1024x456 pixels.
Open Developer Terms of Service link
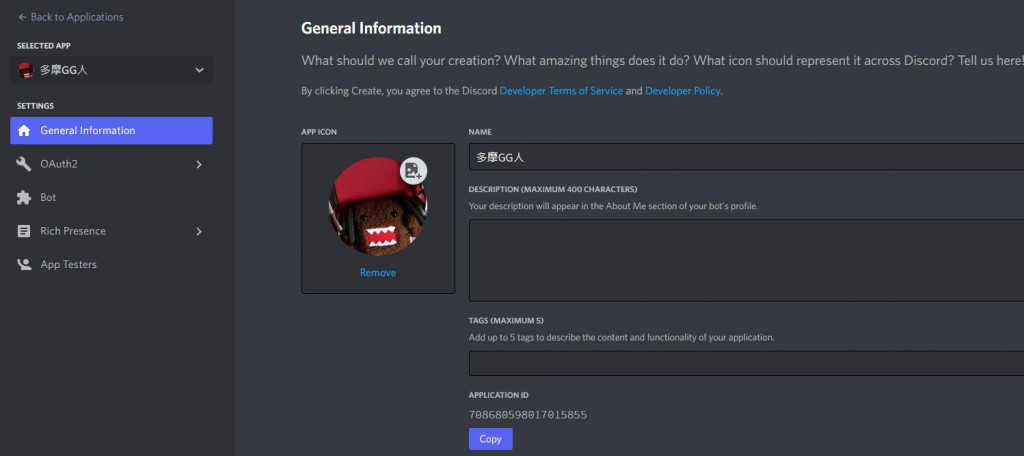(x=561, y=91)
